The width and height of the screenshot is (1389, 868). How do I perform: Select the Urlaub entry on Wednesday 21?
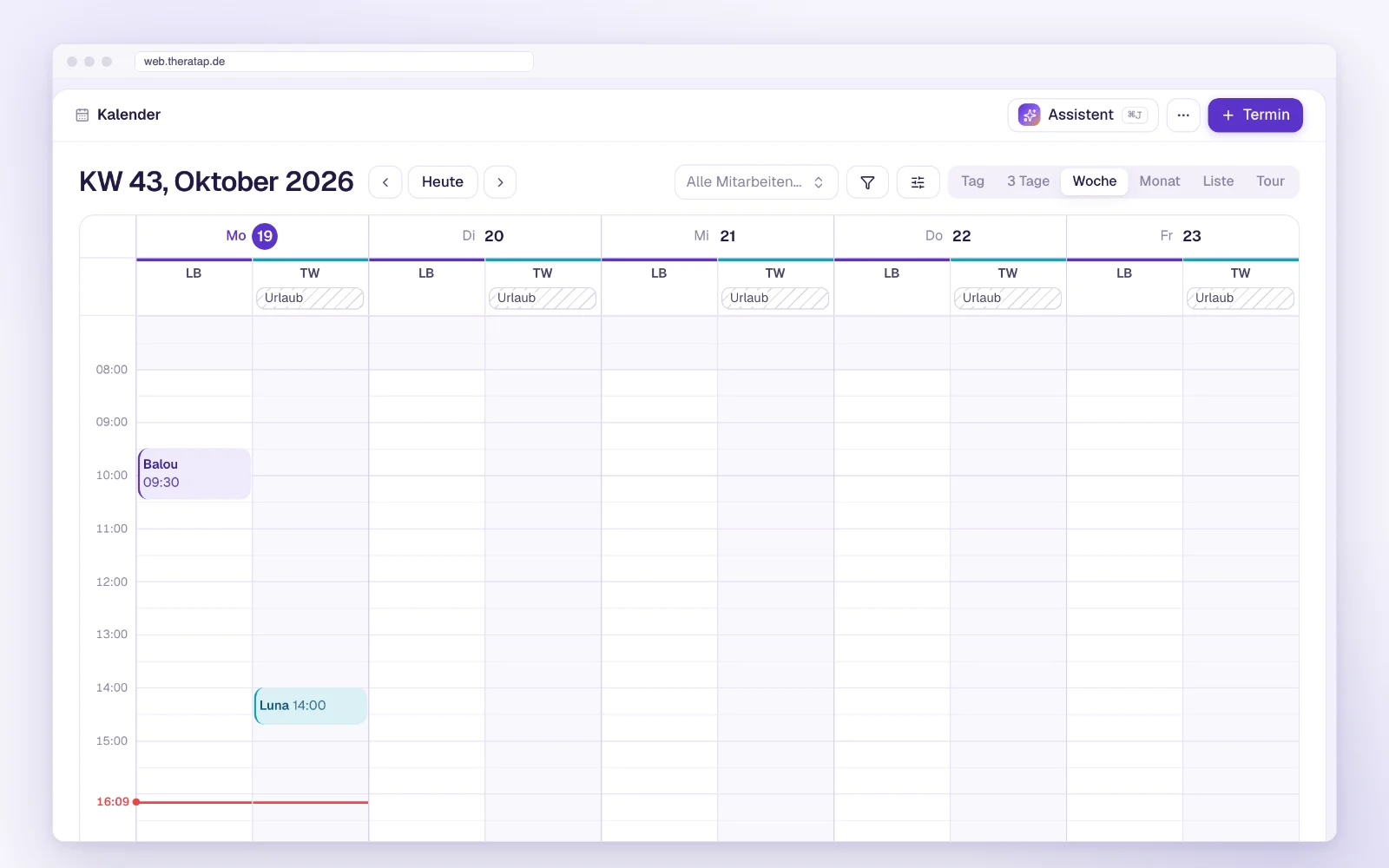(x=775, y=299)
